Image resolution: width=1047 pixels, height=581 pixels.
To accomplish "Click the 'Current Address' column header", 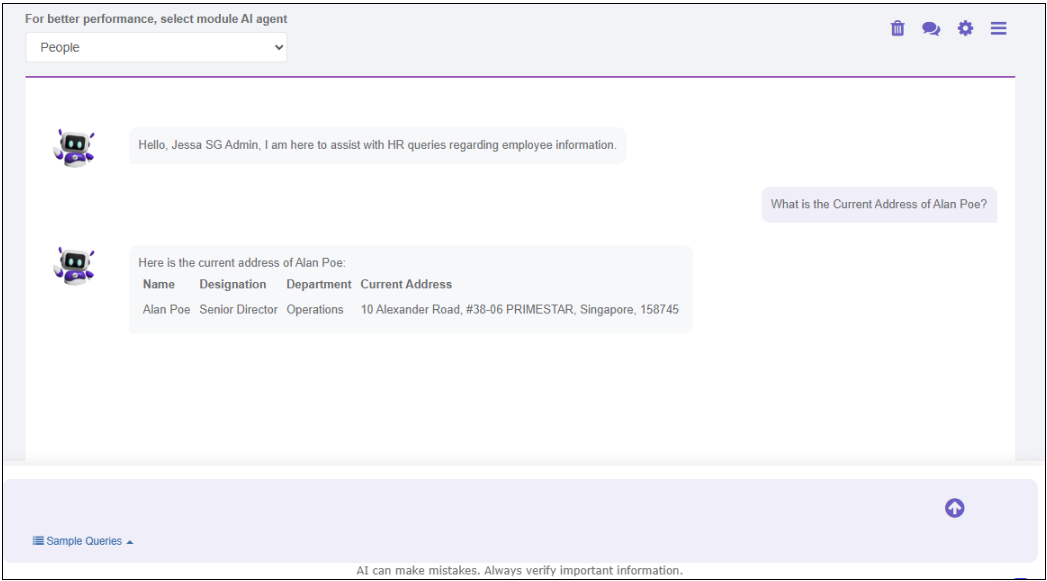I will tap(406, 284).
